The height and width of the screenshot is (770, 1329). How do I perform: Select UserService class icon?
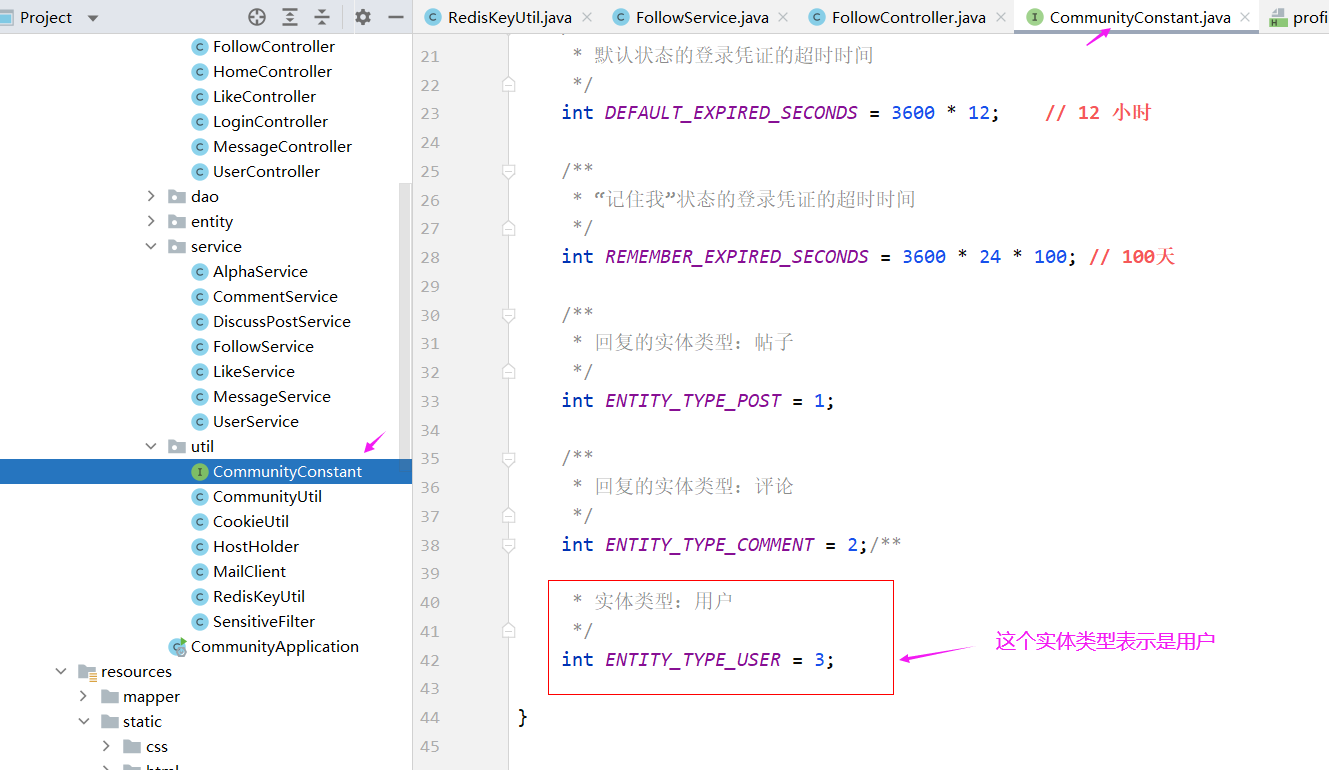point(199,421)
